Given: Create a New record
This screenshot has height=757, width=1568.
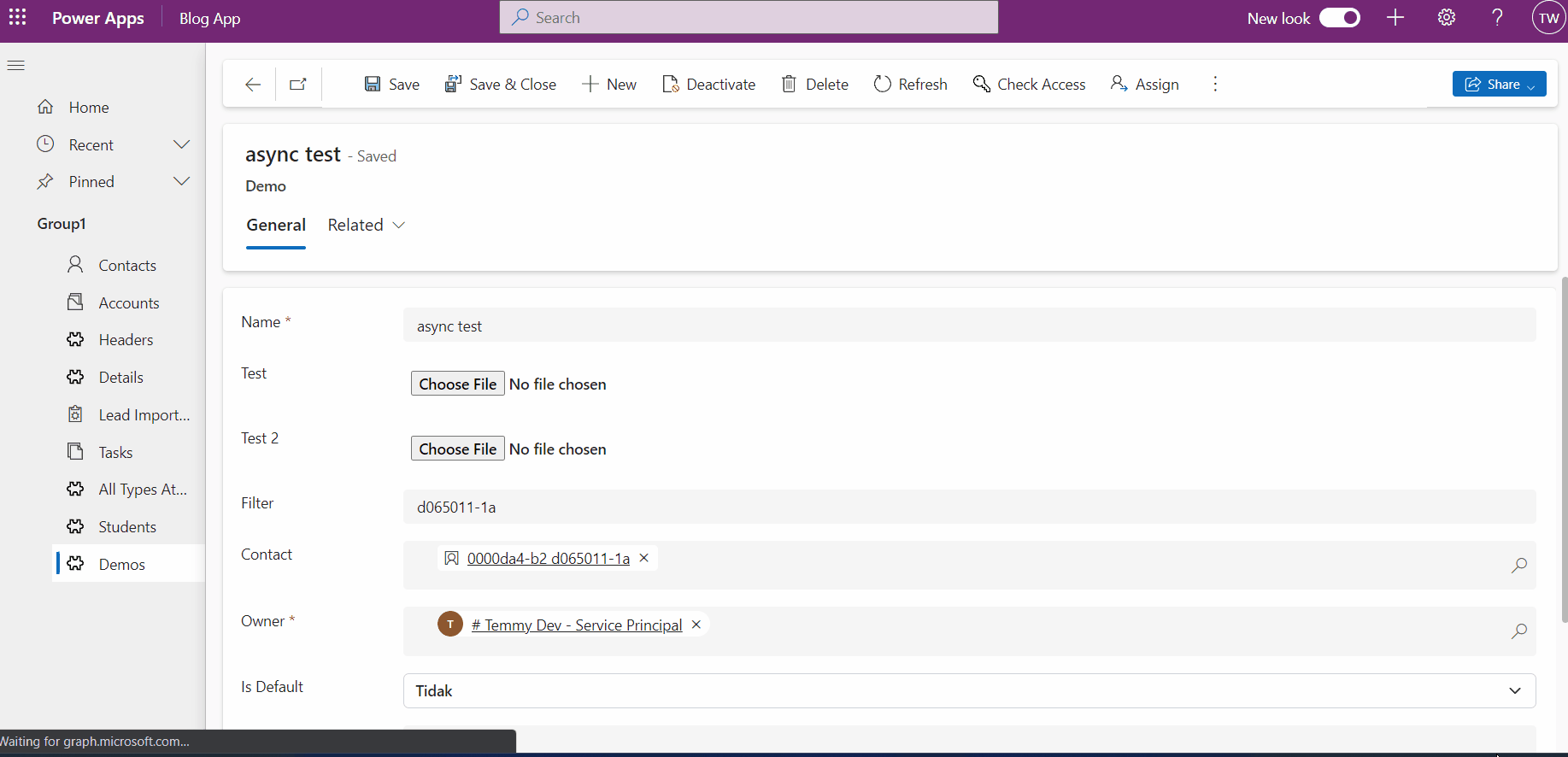Looking at the screenshot, I should pos(609,84).
